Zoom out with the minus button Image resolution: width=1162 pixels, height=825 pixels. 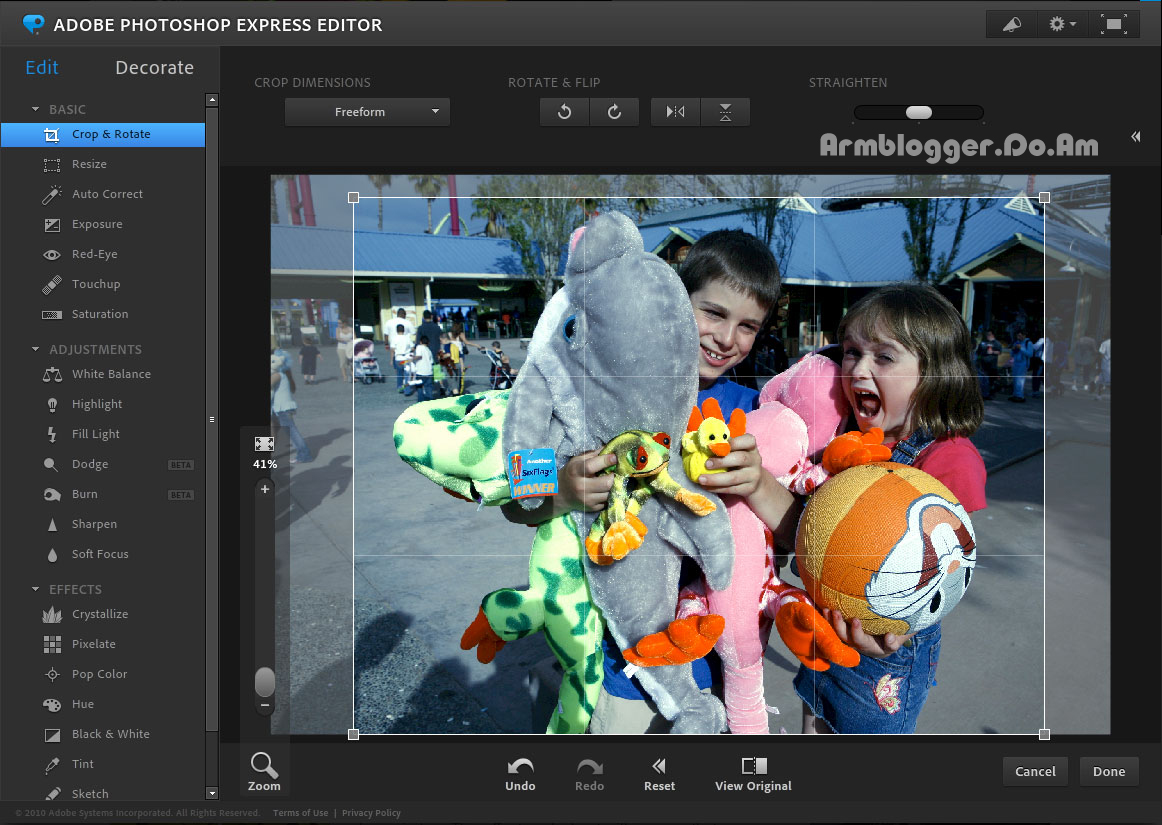[265, 705]
